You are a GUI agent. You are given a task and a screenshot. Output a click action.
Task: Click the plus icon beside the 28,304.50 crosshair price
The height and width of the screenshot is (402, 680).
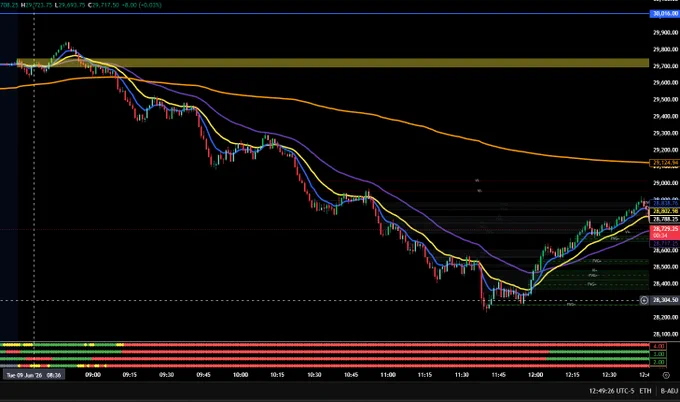pos(644,300)
